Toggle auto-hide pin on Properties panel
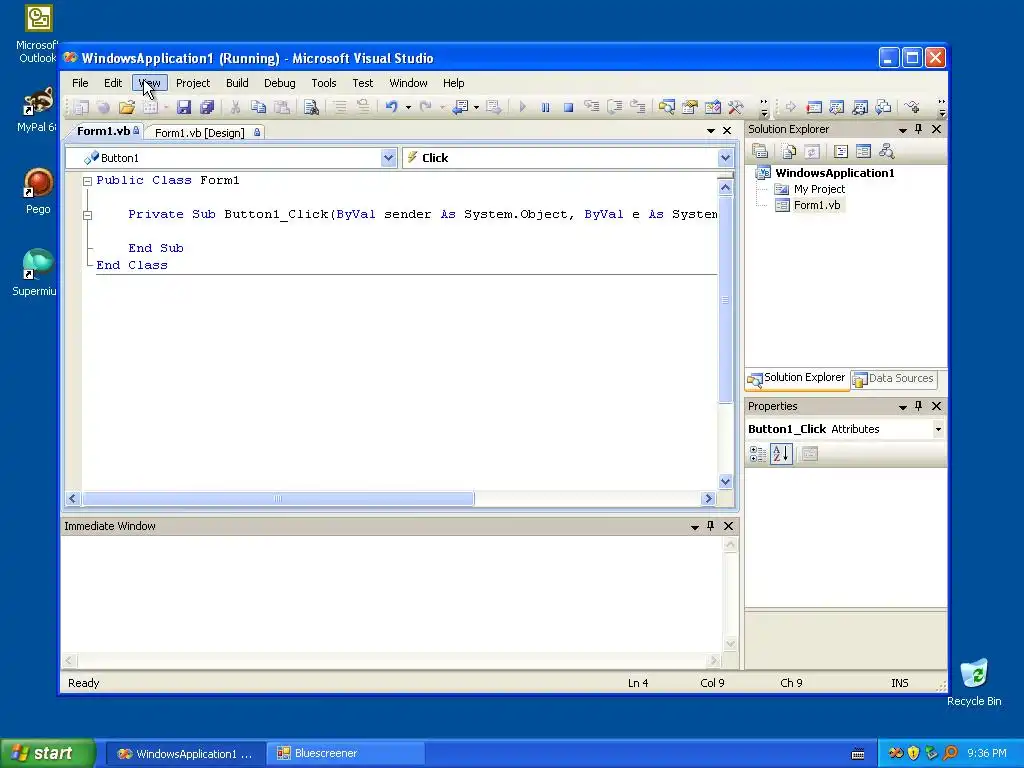 pyautogui.click(x=919, y=406)
